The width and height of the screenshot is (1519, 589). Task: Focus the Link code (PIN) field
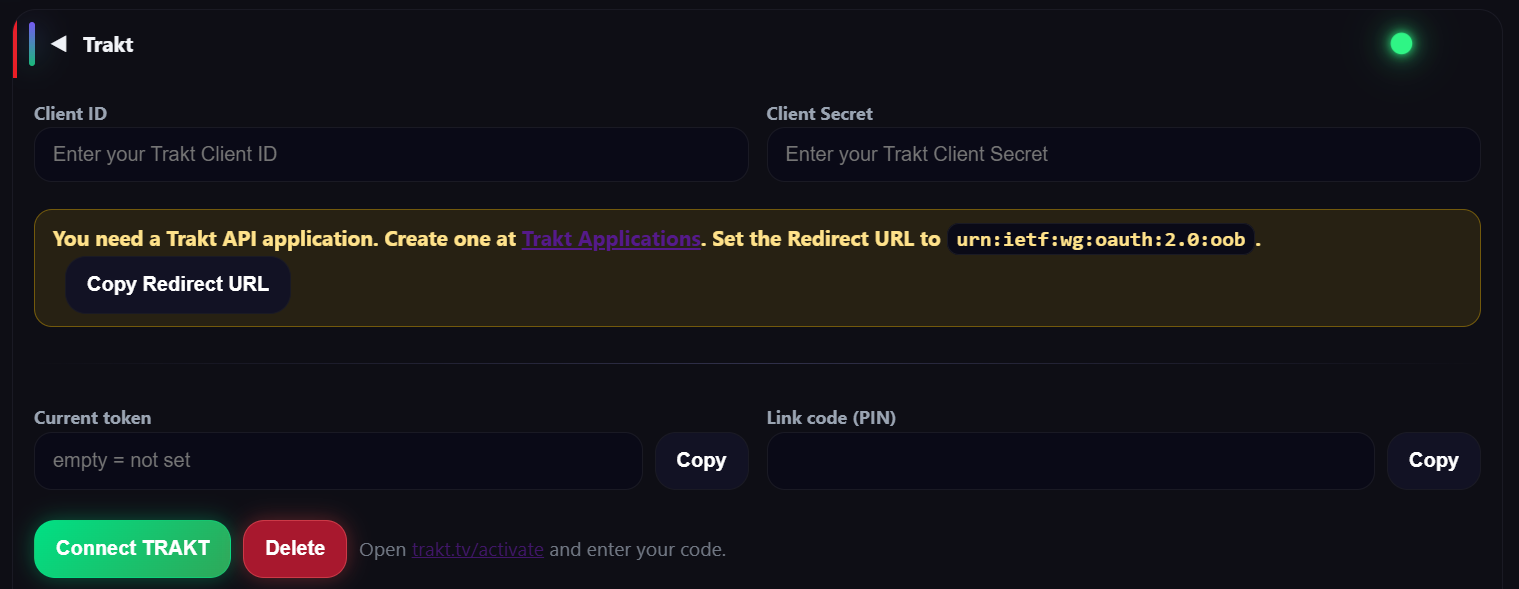(1070, 461)
